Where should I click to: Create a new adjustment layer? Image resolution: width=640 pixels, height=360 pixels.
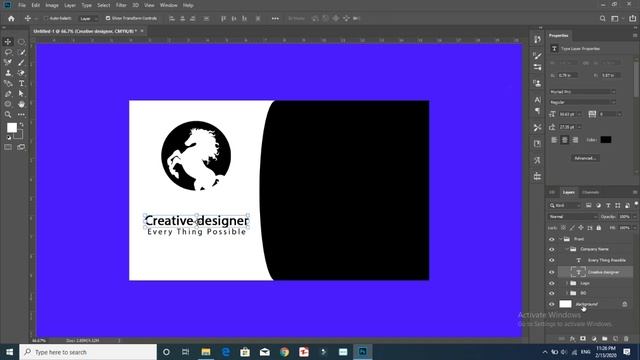[x=594, y=339]
